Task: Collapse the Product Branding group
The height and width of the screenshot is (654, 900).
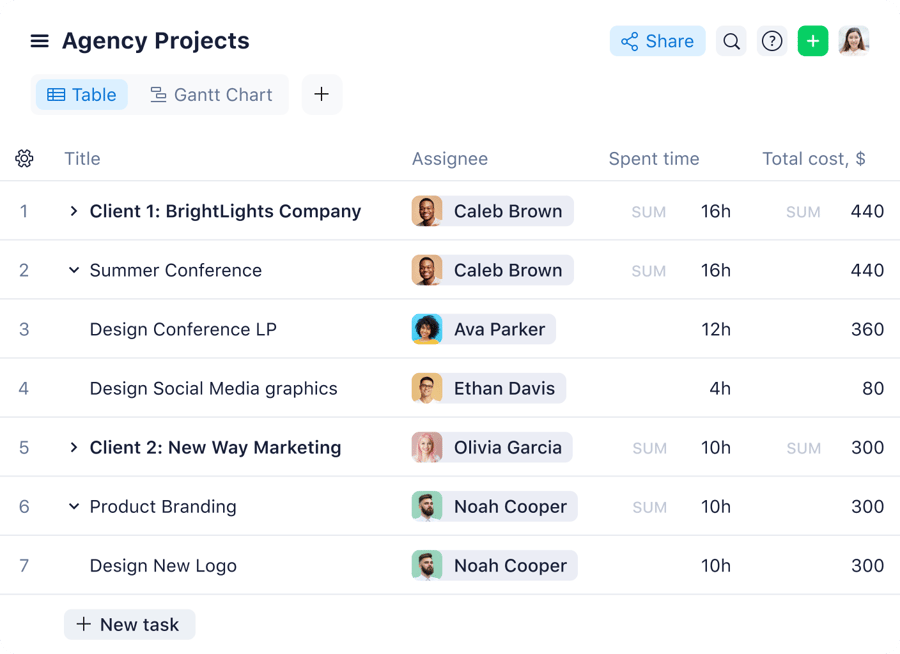Action: click(74, 506)
